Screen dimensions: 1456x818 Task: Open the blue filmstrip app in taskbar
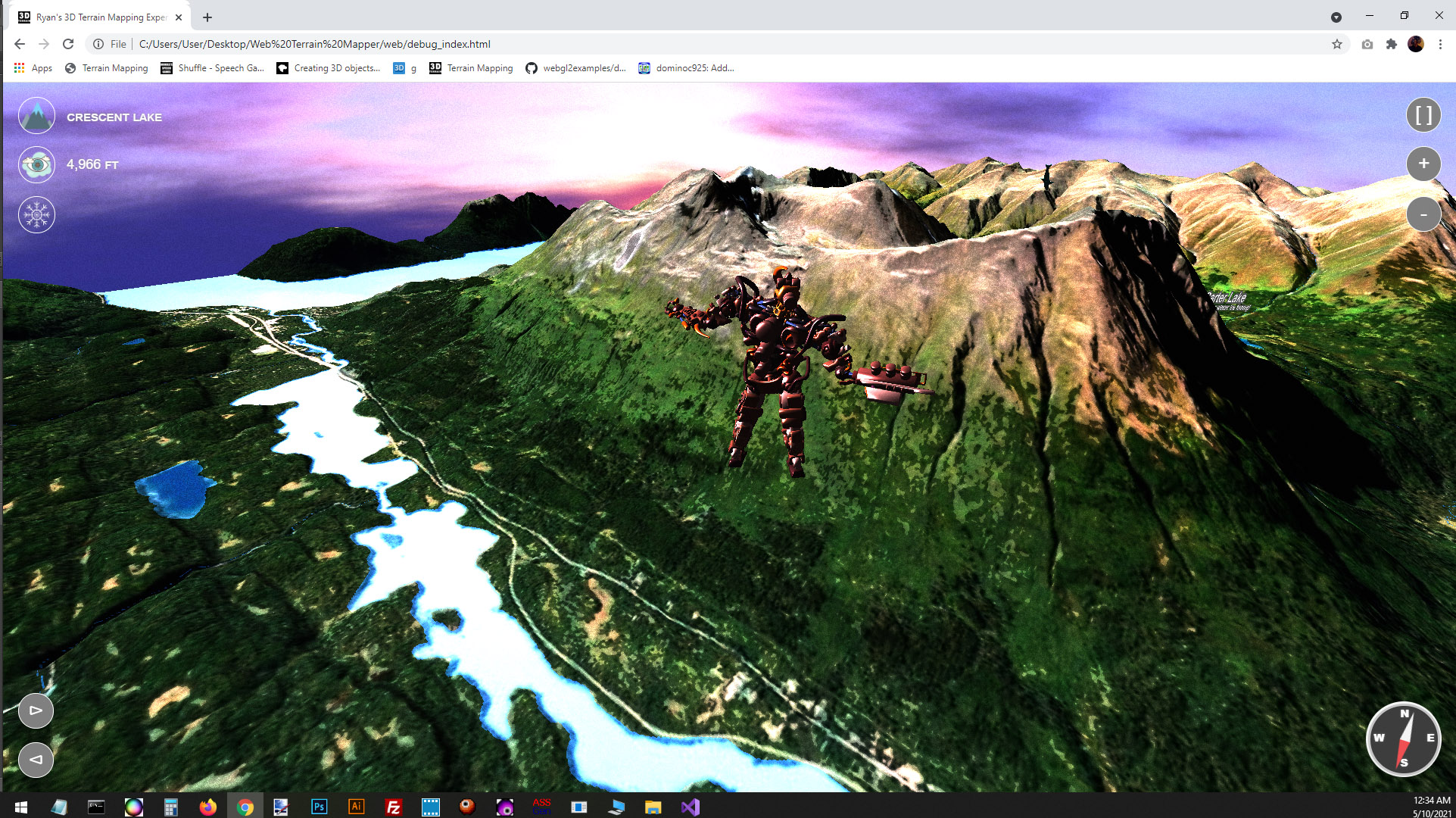click(x=430, y=807)
